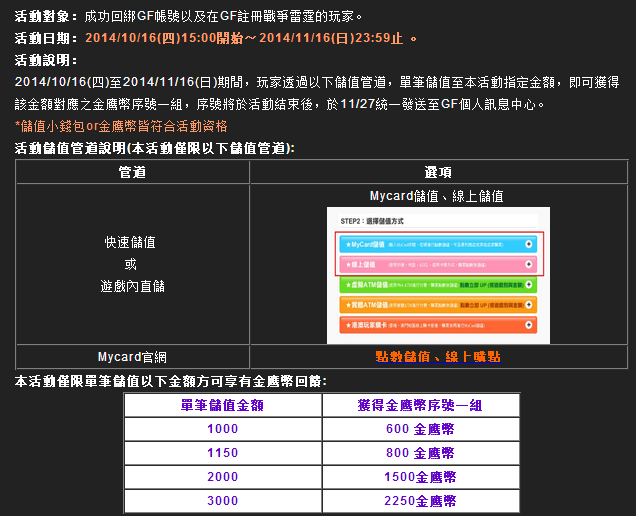
Task: Select the 3000 amount cell
Action: [223, 501]
